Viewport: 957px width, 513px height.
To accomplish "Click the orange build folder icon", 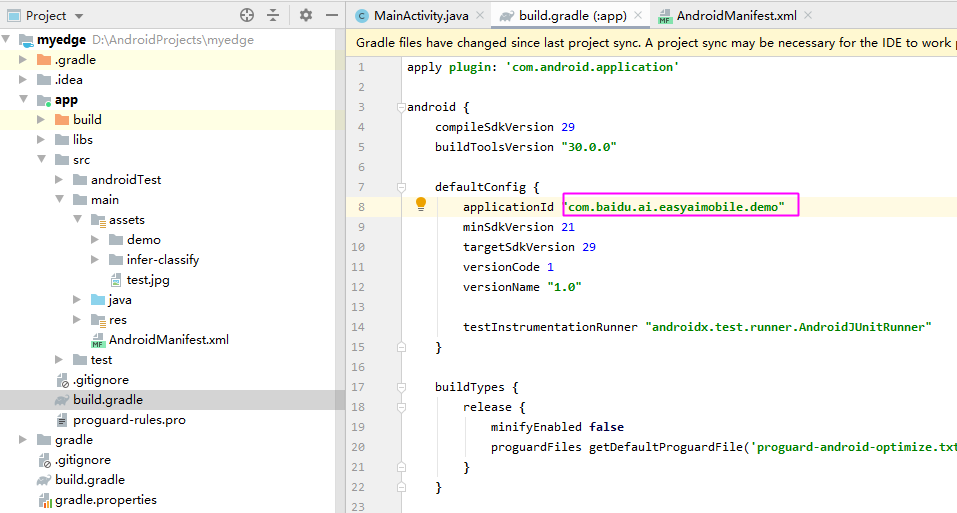I will click(62, 120).
